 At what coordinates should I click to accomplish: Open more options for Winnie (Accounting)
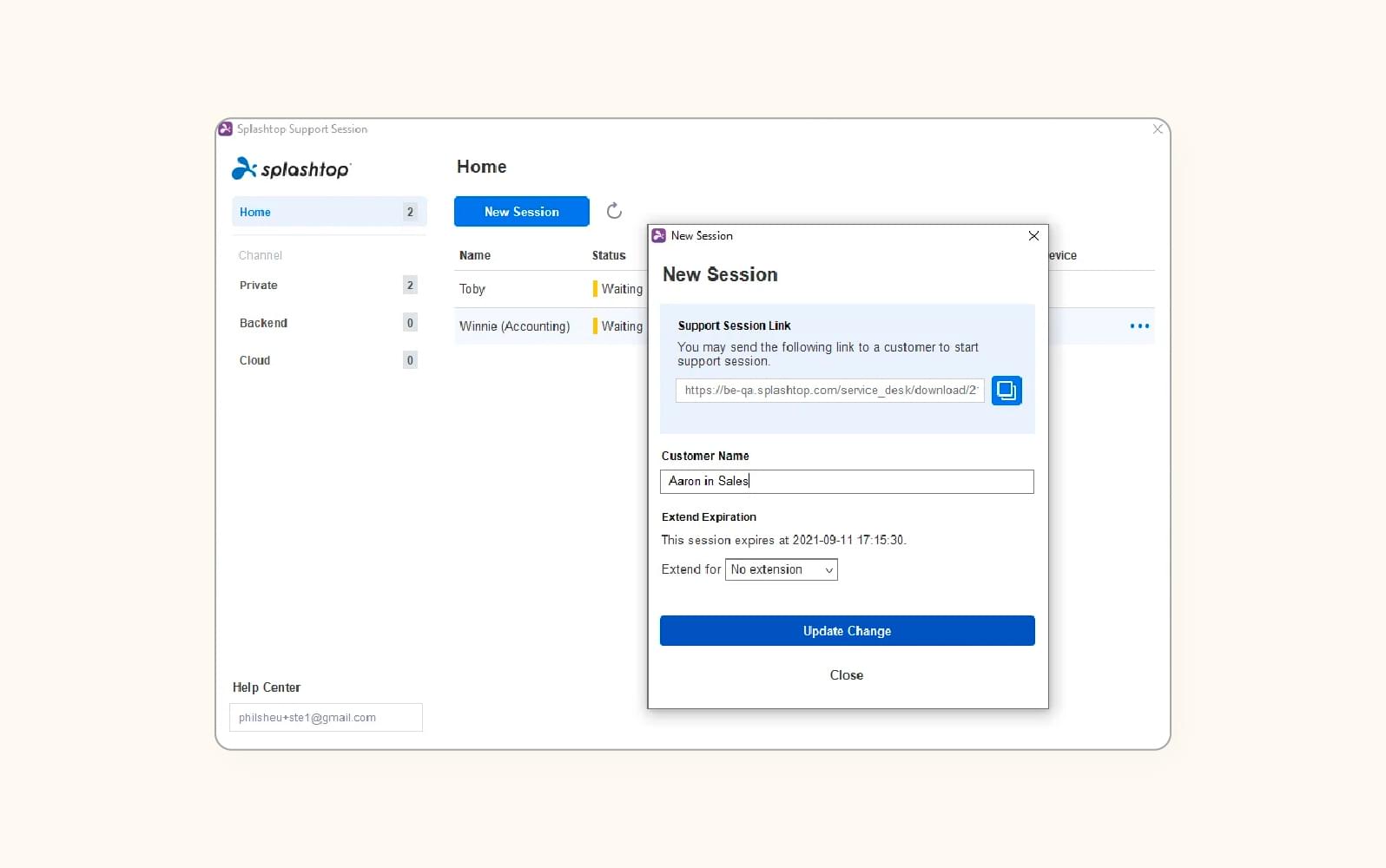(x=1139, y=326)
